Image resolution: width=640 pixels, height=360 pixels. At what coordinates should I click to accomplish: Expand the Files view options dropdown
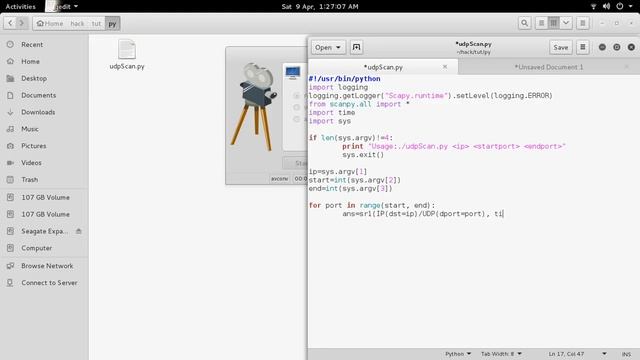tap(566, 23)
